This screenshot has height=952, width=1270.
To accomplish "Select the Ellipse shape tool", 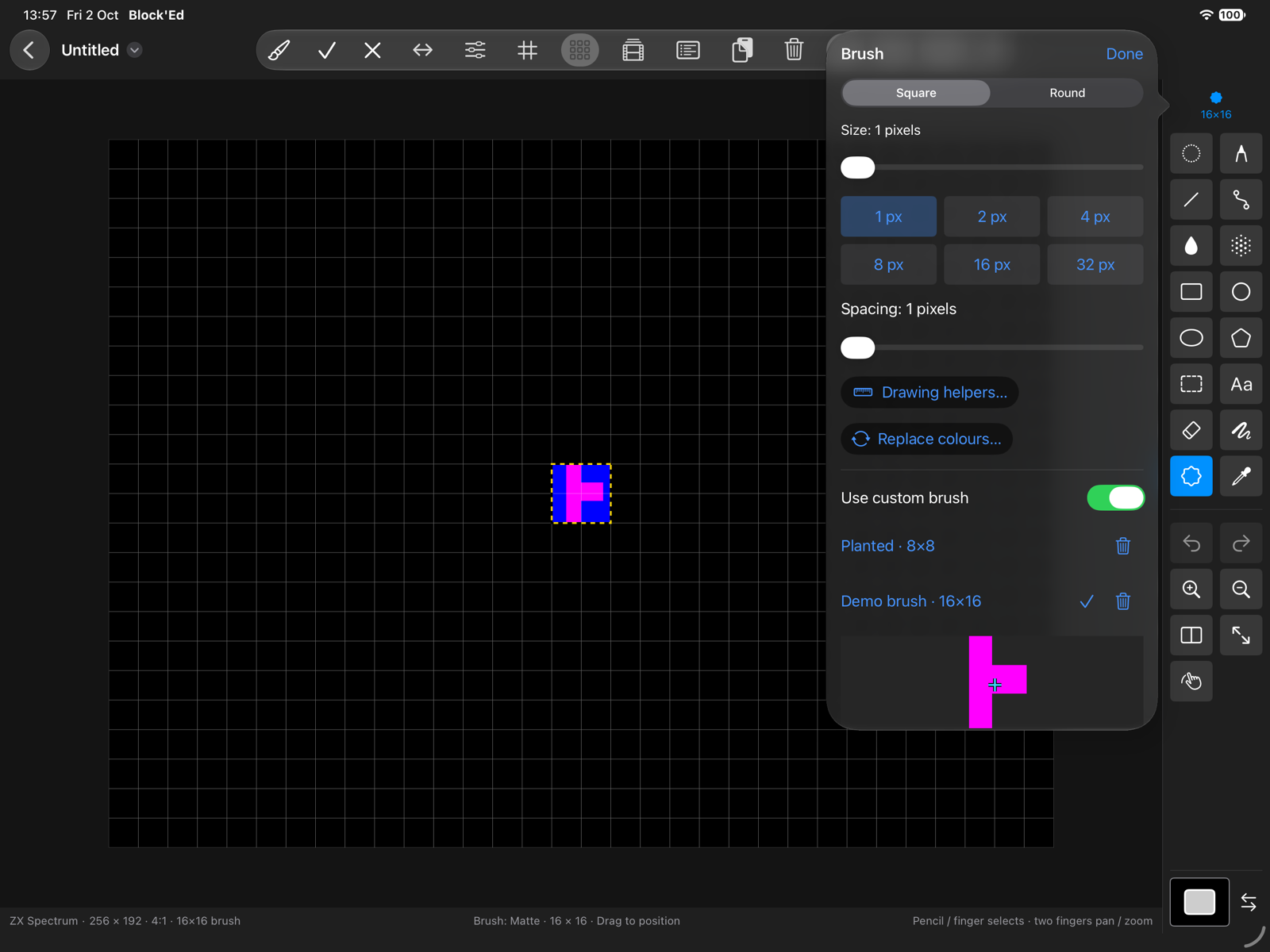I will (1191, 338).
